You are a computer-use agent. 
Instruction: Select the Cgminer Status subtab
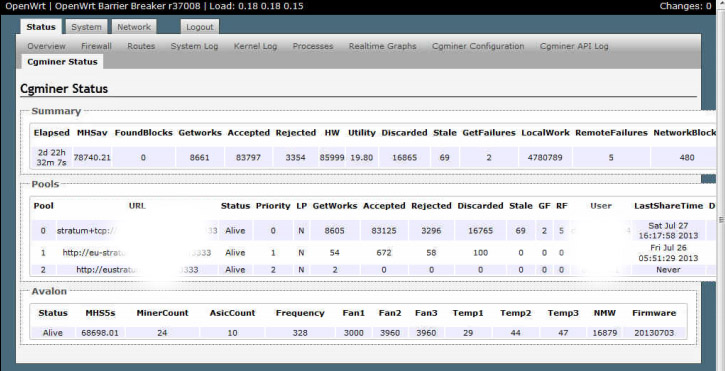(62, 62)
